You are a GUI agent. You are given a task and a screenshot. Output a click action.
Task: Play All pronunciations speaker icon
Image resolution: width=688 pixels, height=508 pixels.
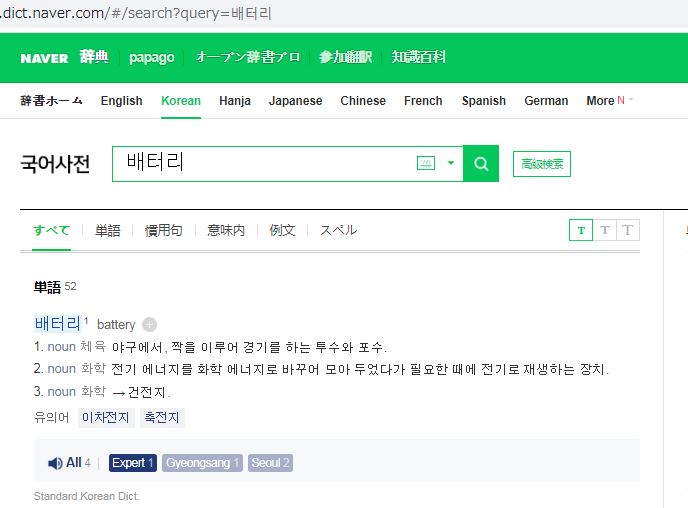56,463
